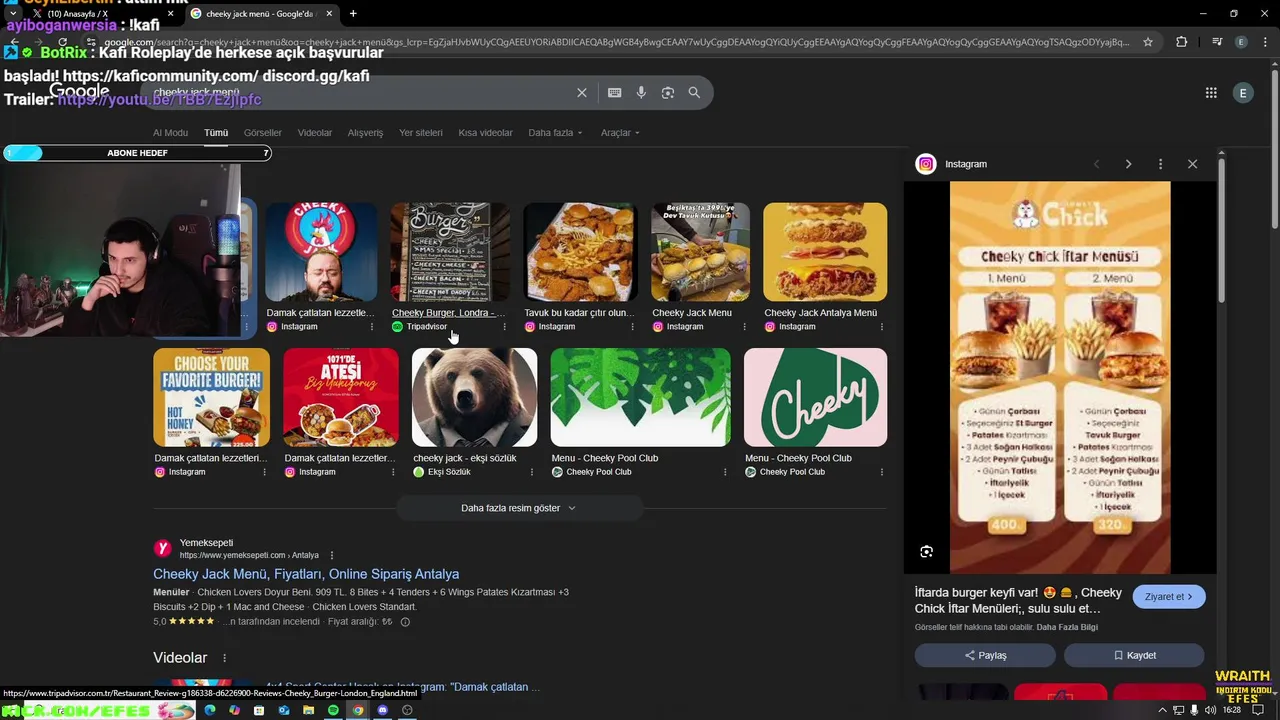1280x720 pixels.
Task: Click the taskbar clock showing 16:28
Action: pos(1232,710)
